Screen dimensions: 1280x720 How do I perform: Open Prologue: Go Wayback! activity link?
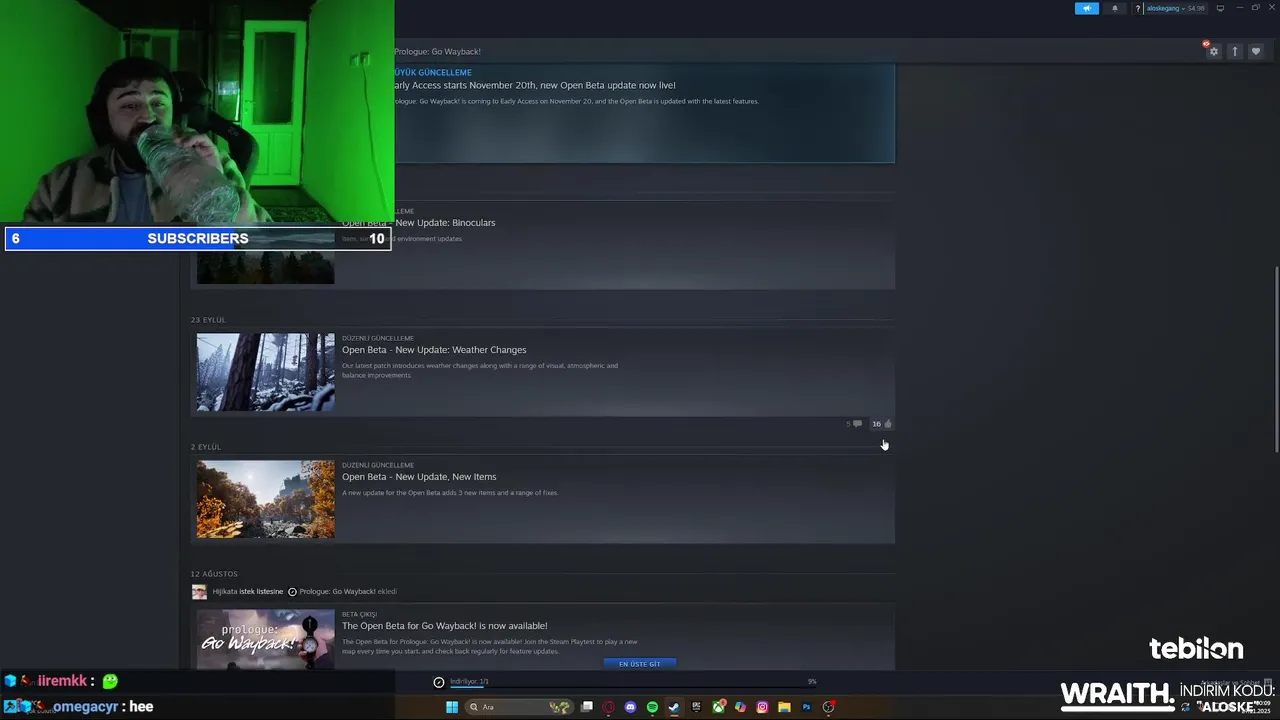pyautogui.click(x=337, y=592)
